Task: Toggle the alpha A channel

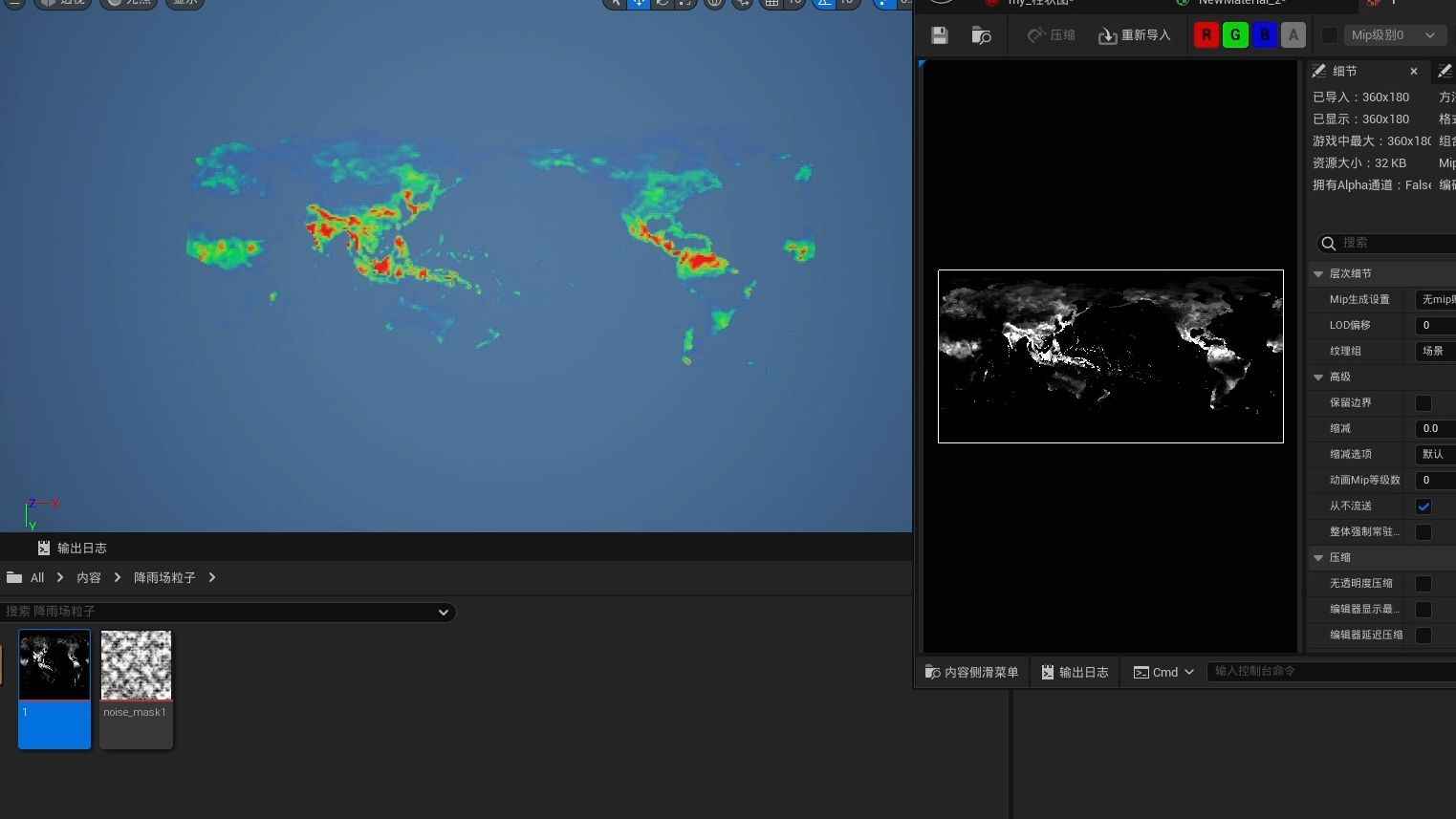Action: point(1293,35)
